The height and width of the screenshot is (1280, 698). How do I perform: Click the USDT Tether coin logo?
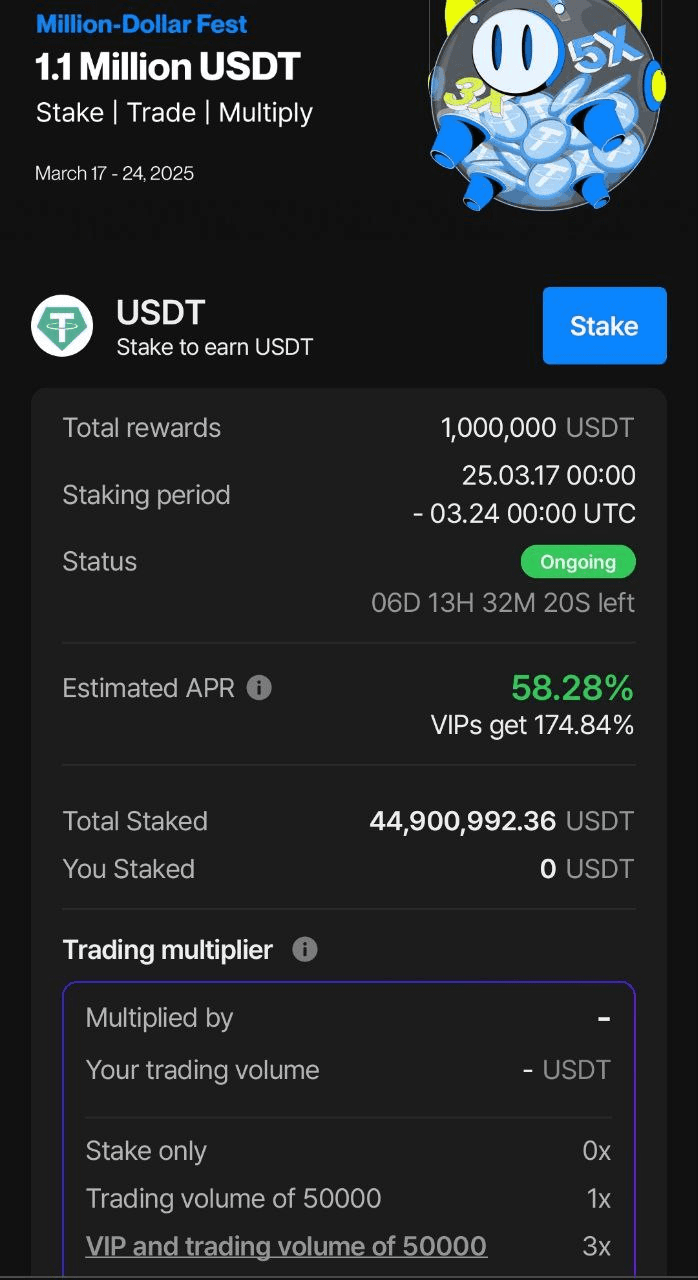click(x=62, y=326)
